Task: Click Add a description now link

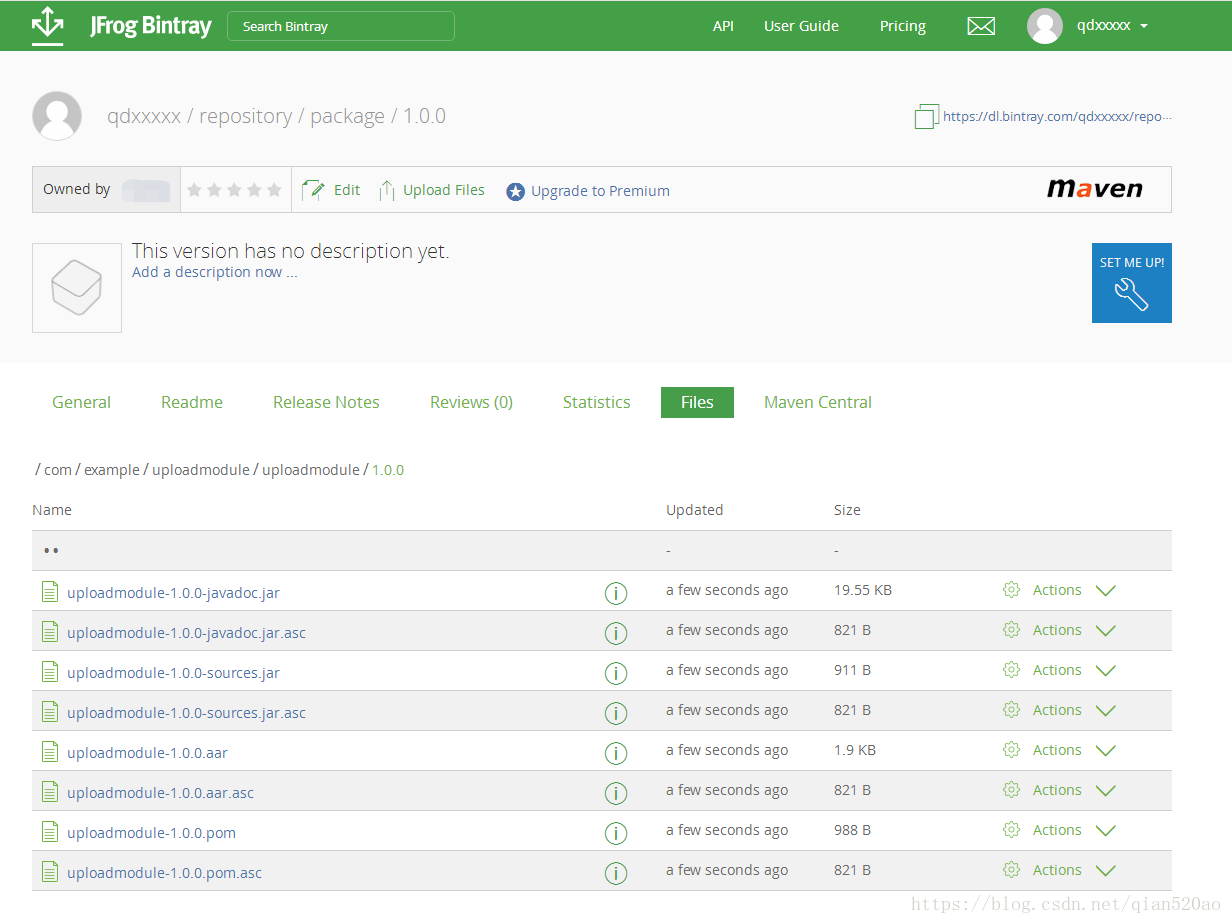Action: point(214,272)
